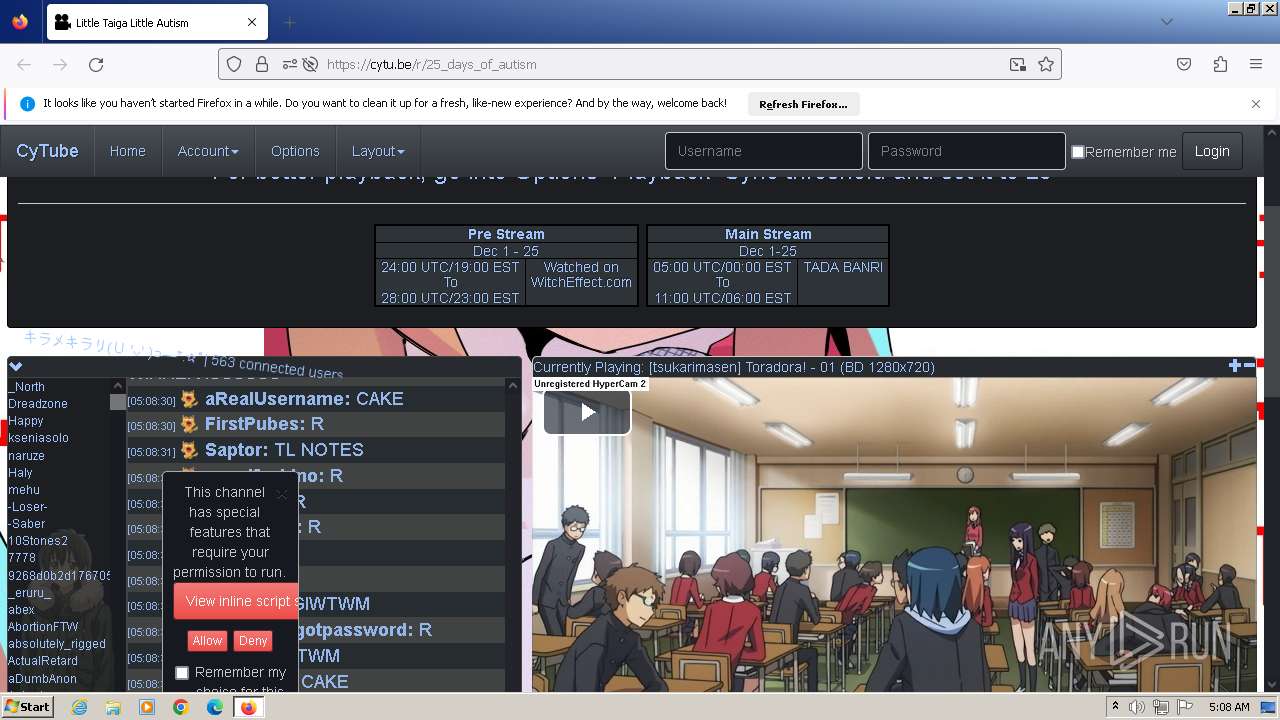Select user 10Stones2 in the user list
This screenshot has height=720, width=1280.
tap(38, 541)
